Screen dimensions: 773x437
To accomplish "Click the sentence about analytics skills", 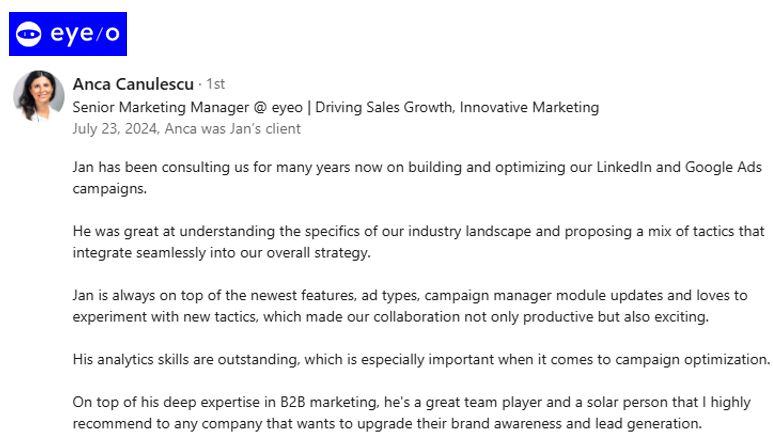I will 421,359.
